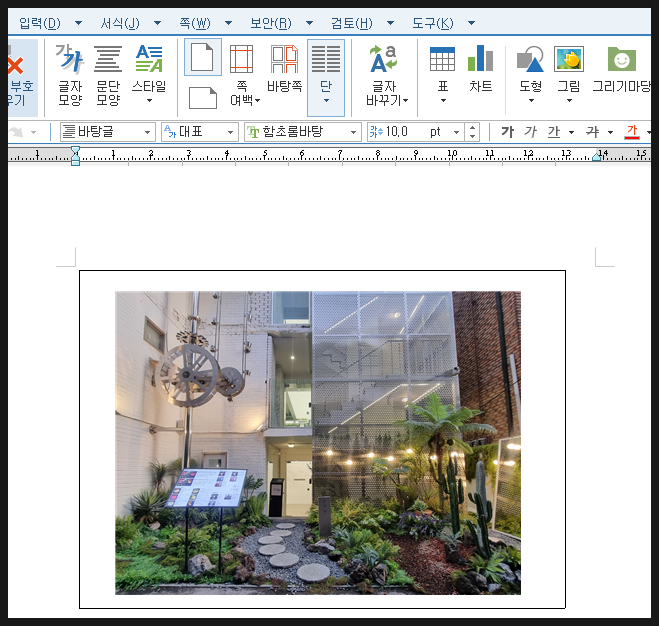
Task: Increase font size with stepper up arrow
Action: click(472, 128)
